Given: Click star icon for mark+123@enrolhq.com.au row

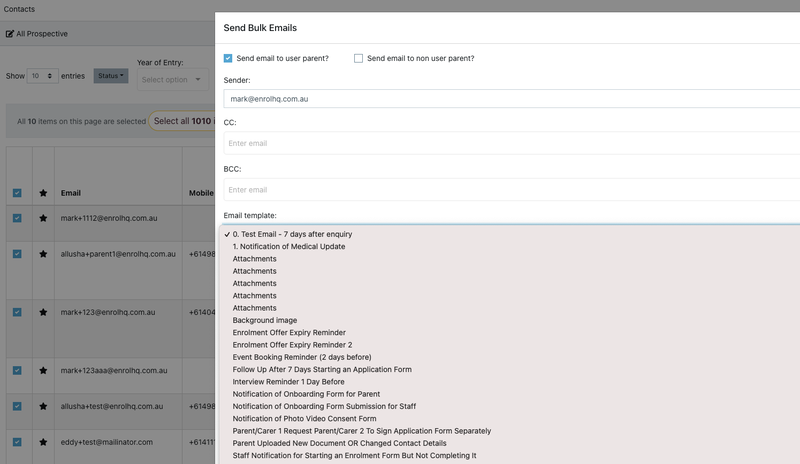Looking at the screenshot, I should pos(43,312).
